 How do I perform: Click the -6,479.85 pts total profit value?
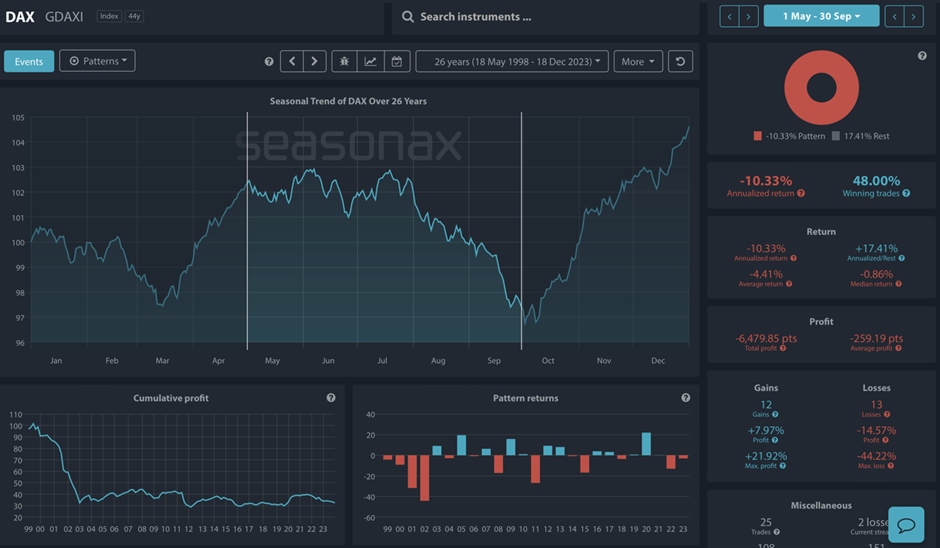(x=766, y=338)
